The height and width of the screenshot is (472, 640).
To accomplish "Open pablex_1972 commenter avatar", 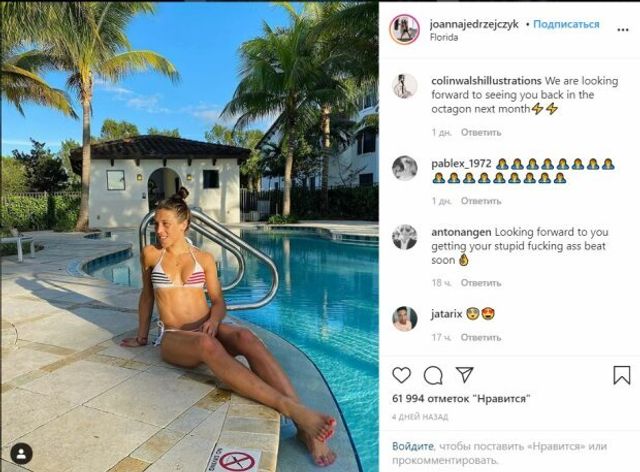I will click(x=404, y=168).
